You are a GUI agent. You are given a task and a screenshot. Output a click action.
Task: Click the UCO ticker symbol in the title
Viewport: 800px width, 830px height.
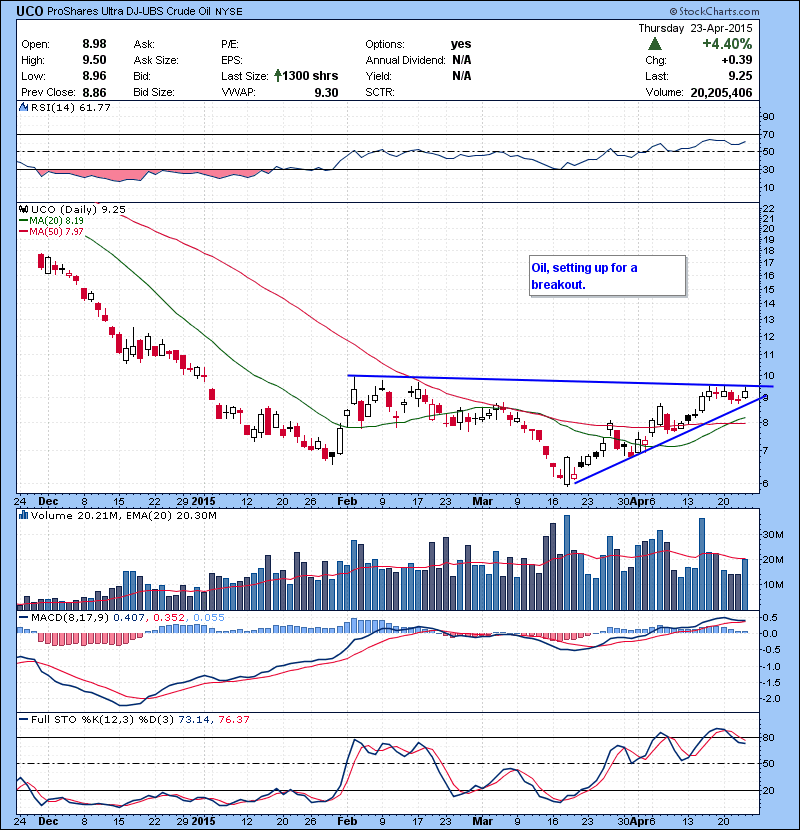(30, 11)
